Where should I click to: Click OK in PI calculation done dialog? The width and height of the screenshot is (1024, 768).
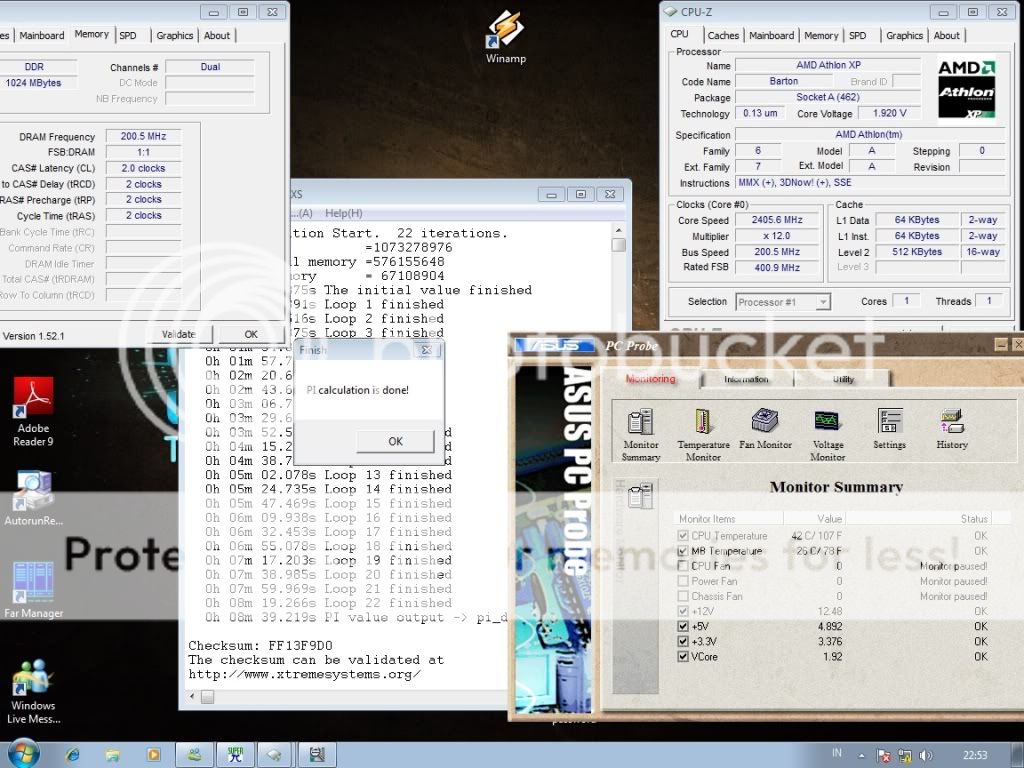coord(395,441)
